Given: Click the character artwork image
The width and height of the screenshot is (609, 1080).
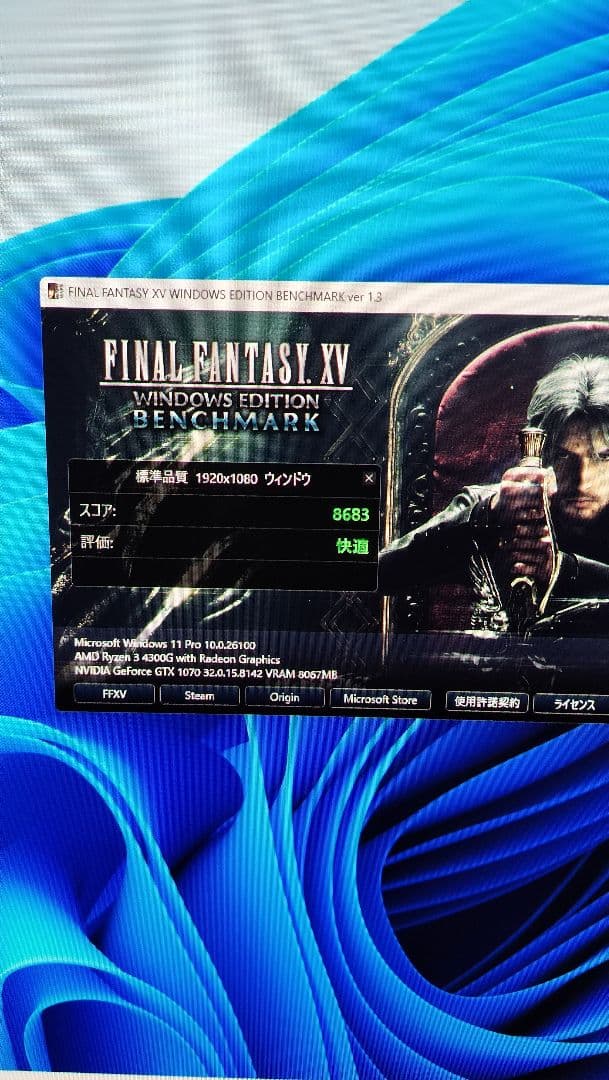Looking at the screenshot, I should pyautogui.click(x=510, y=490).
